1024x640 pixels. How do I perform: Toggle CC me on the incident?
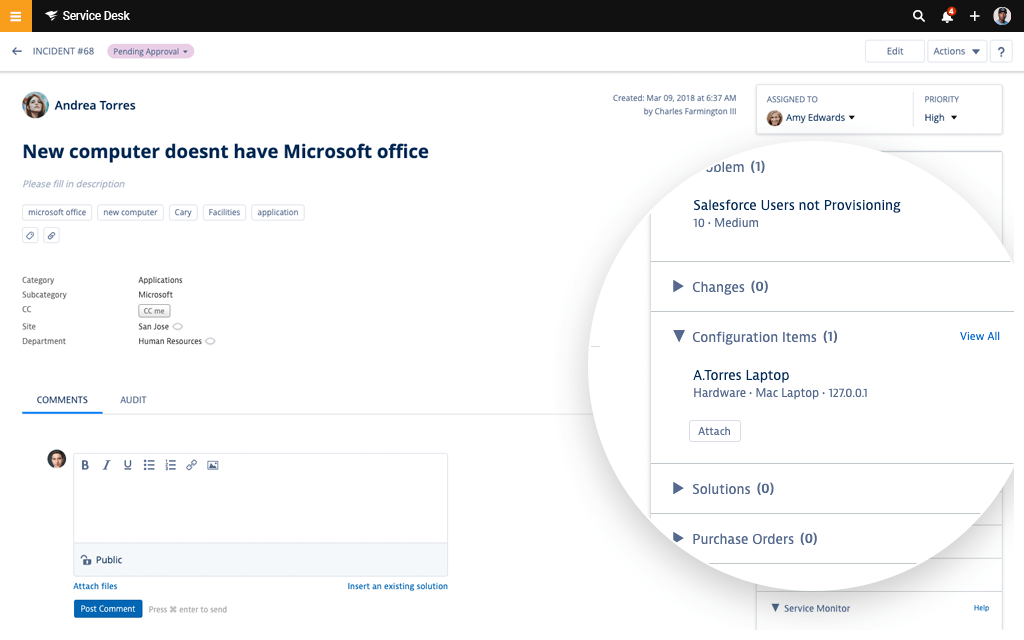coord(153,310)
